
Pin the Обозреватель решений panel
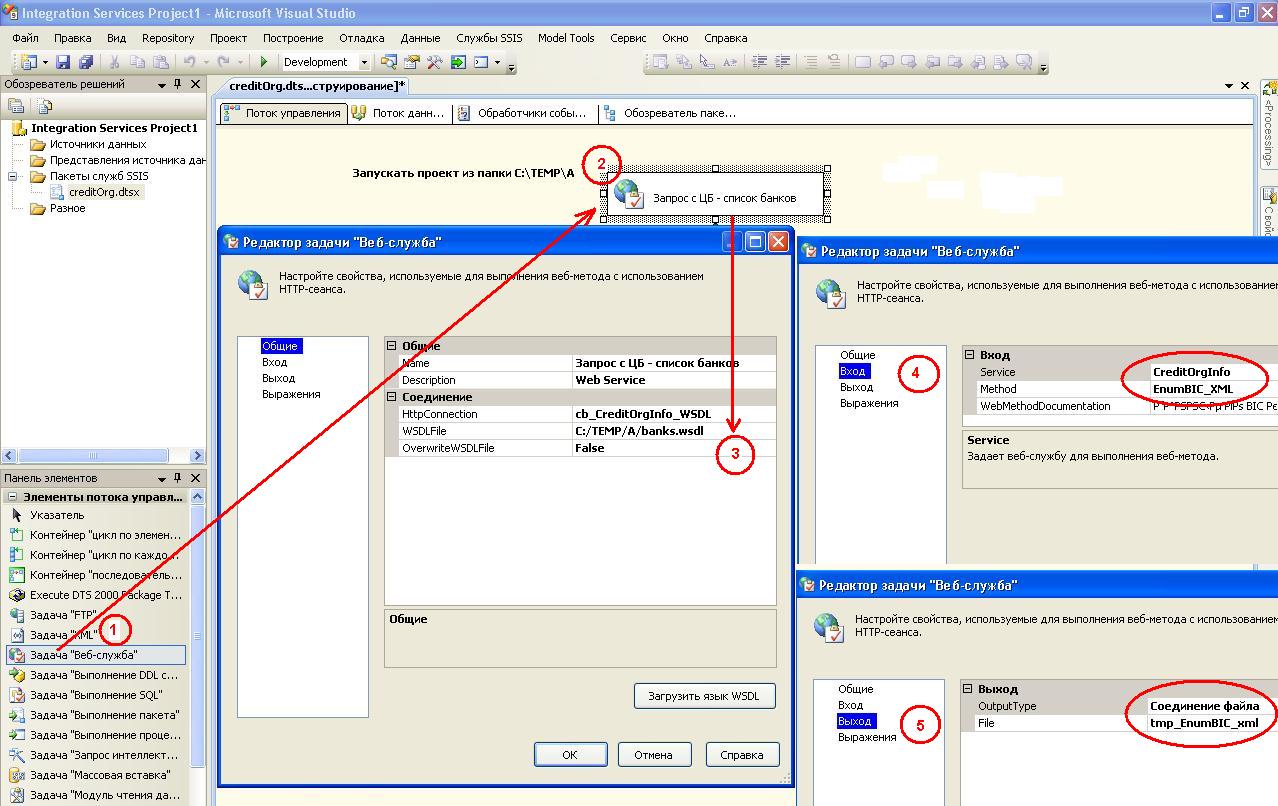pos(178,85)
